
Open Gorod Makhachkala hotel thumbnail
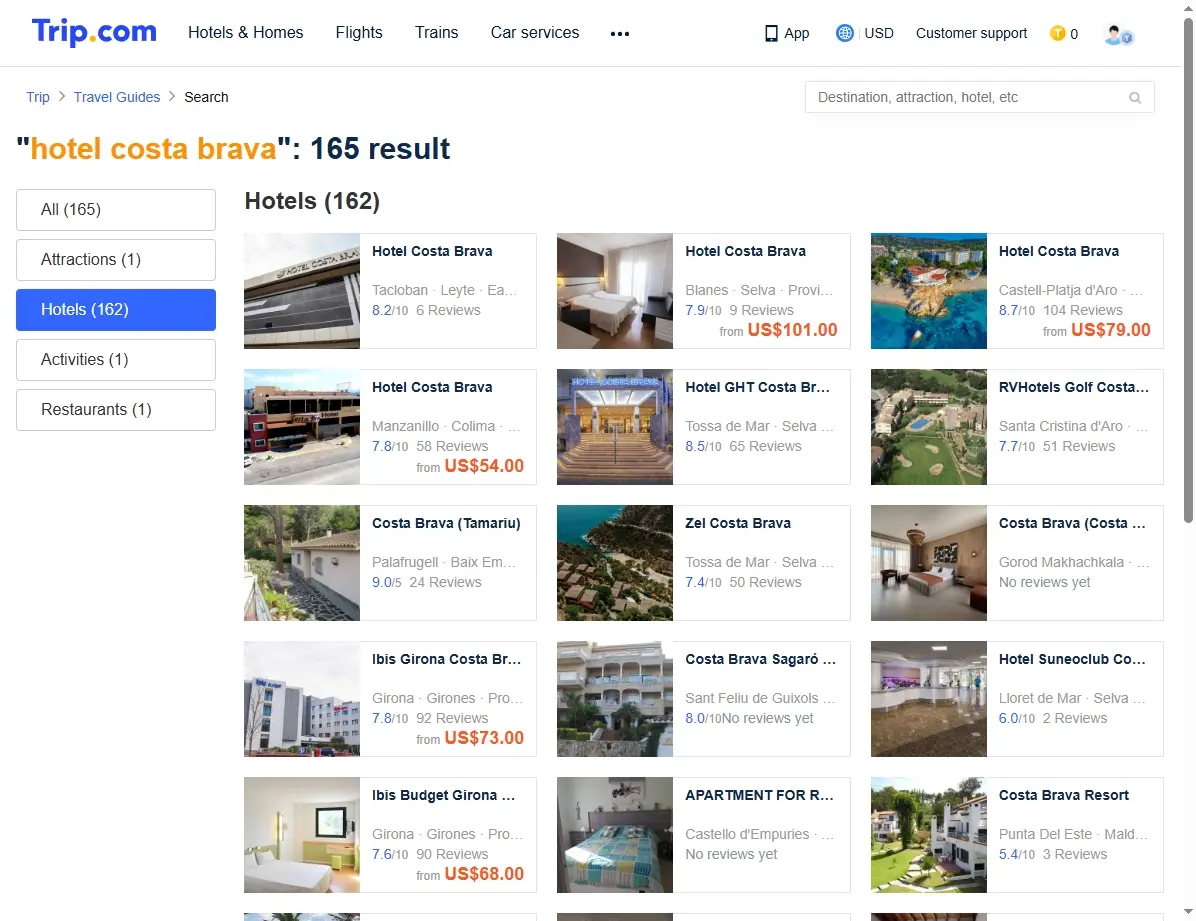point(928,562)
